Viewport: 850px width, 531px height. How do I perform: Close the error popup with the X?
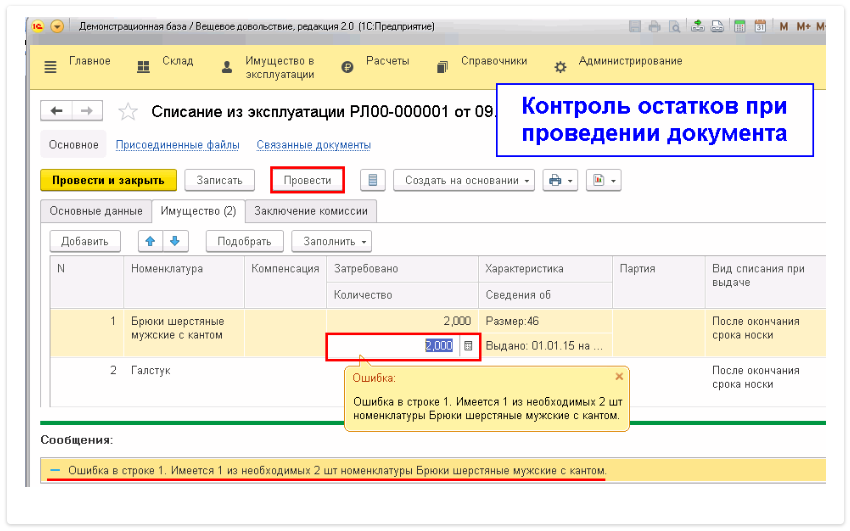(x=618, y=377)
